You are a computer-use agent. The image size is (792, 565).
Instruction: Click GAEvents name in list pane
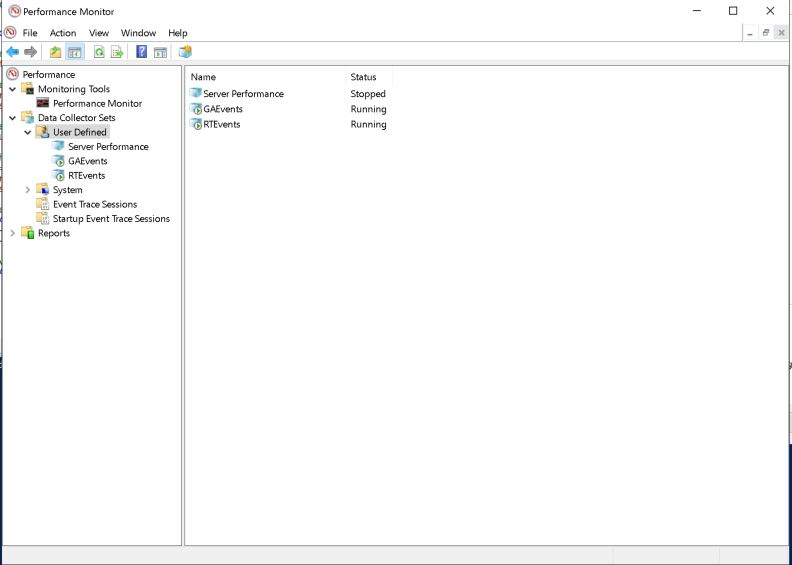point(223,109)
